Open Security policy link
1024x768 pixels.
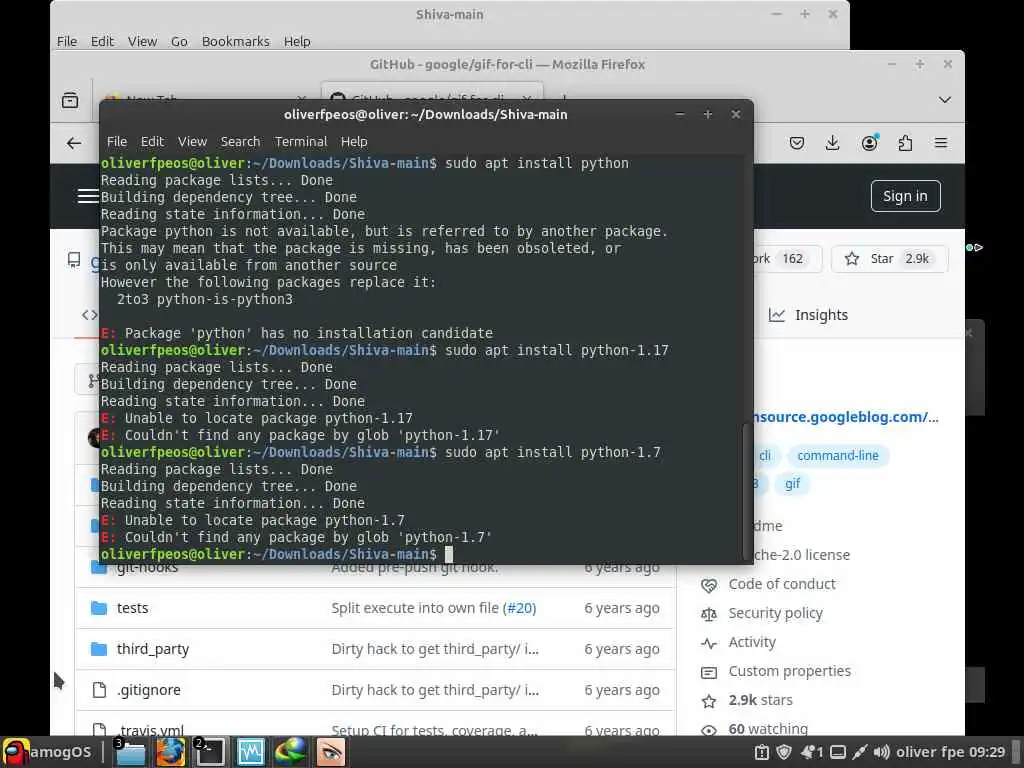775,613
